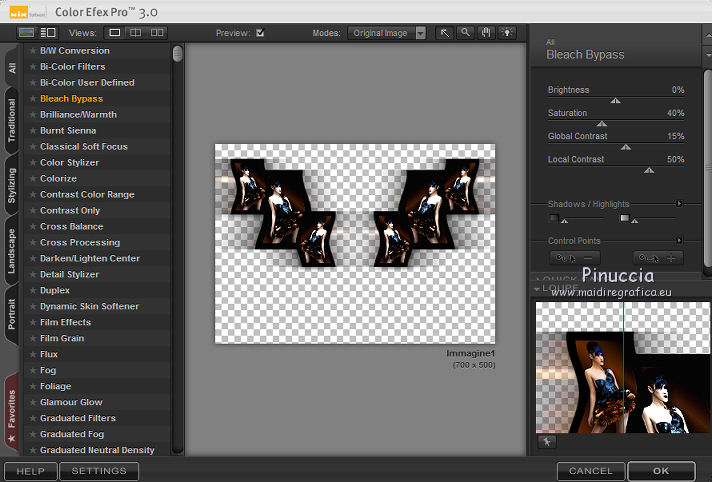Click the Highlights protection slider handle
The image size is (712, 482).
(635, 221)
